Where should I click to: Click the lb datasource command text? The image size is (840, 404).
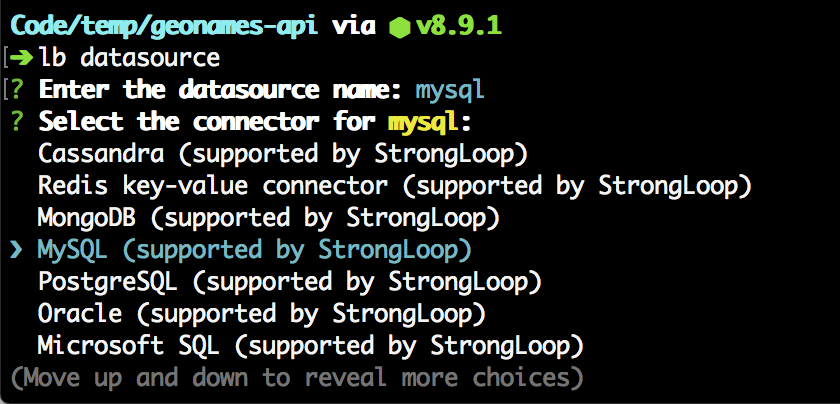click(x=129, y=58)
